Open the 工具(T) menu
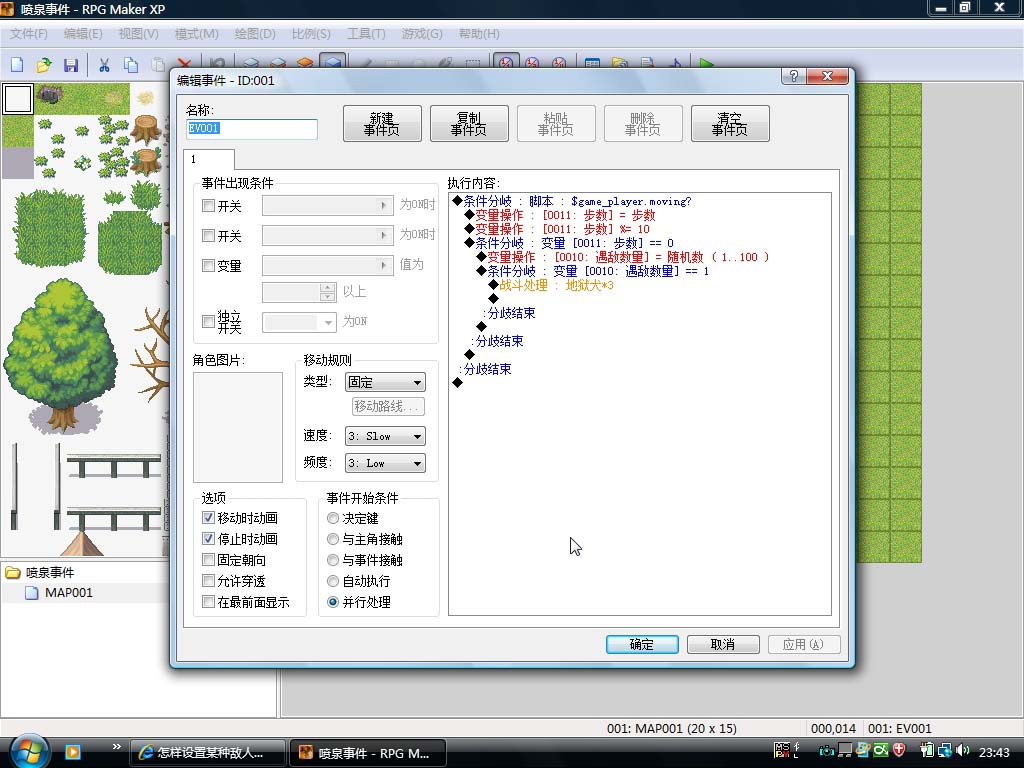The height and width of the screenshot is (768, 1024). click(x=366, y=34)
